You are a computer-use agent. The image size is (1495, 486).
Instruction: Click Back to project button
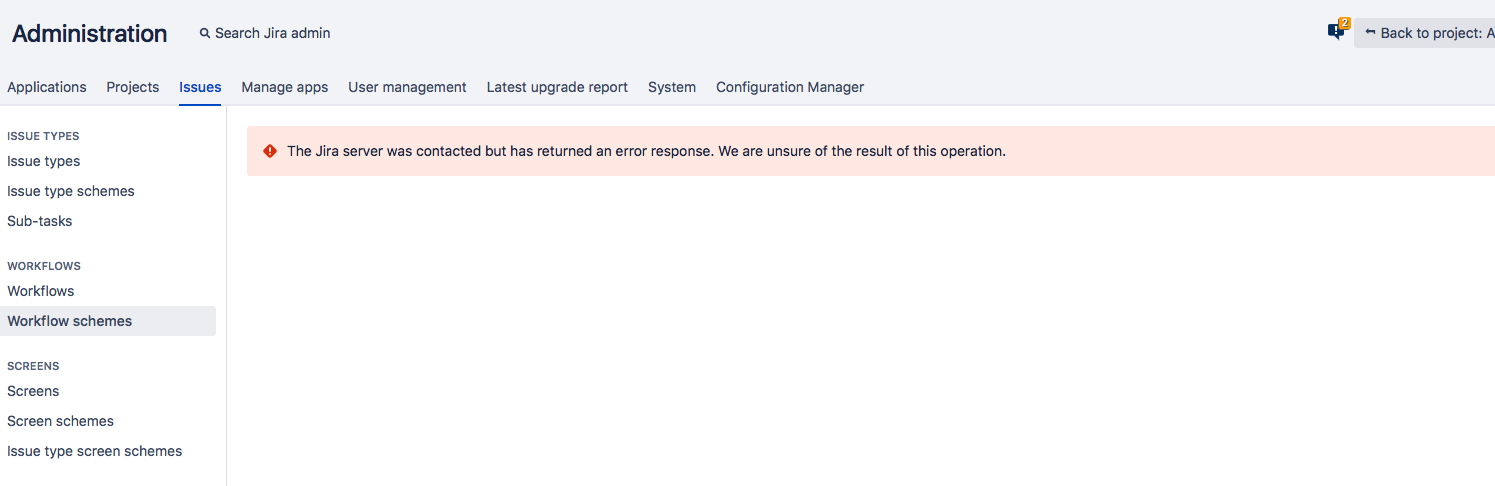tap(1425, 33)
